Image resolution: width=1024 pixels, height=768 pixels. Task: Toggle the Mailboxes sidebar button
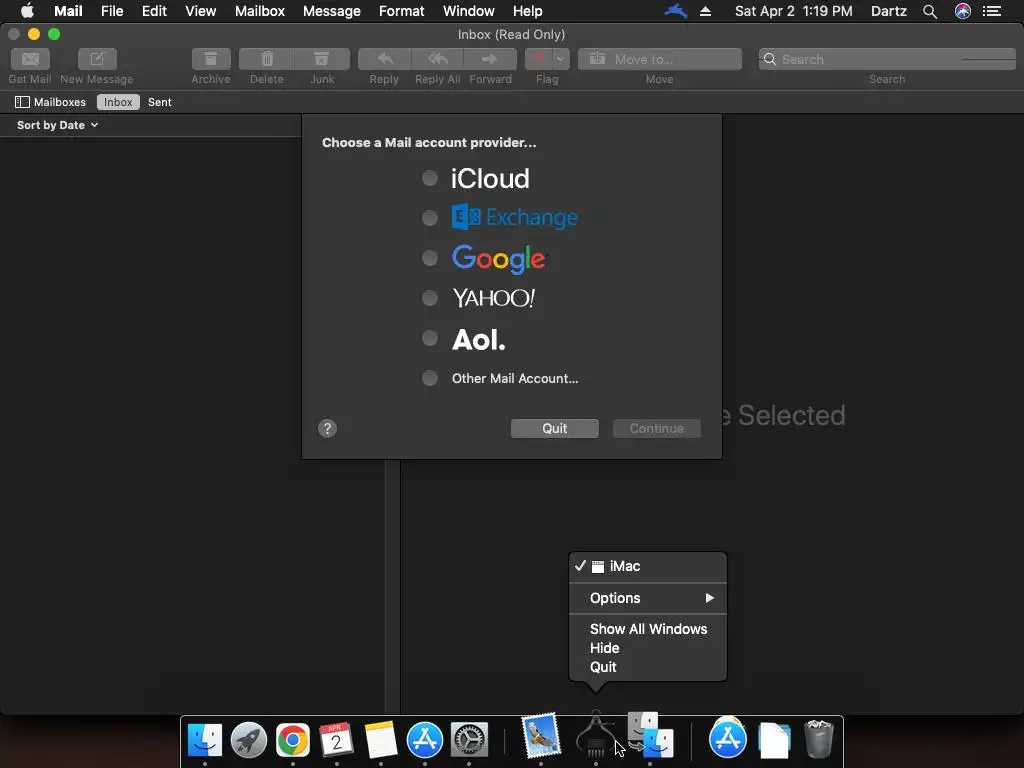50,102
